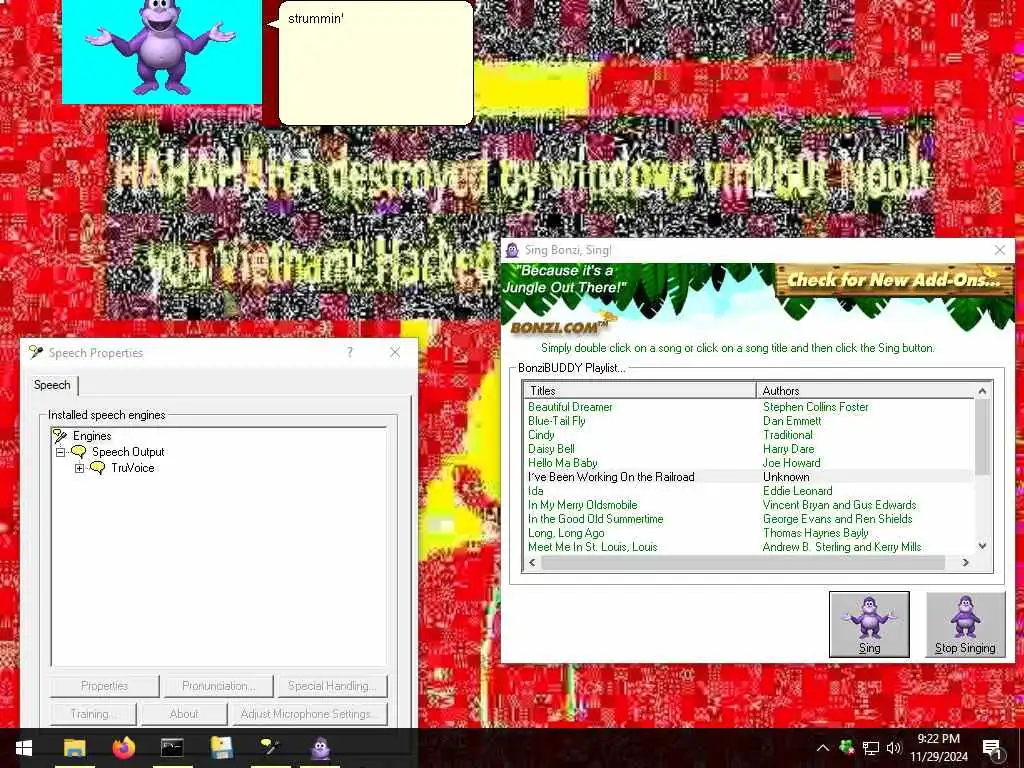This screenshot has width=1024, height=768.
Task: Click author Harry Dare
Action: (x=788, y=449)
